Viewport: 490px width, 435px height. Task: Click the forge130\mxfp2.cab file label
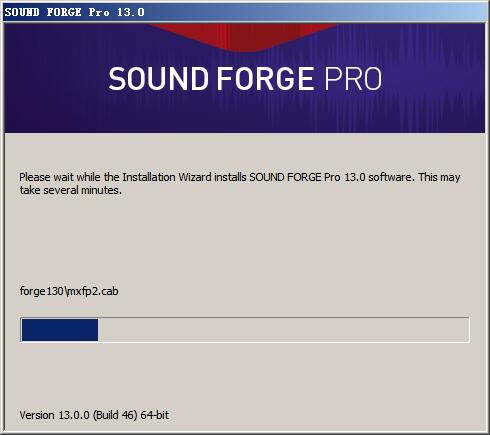pos(69,291)
